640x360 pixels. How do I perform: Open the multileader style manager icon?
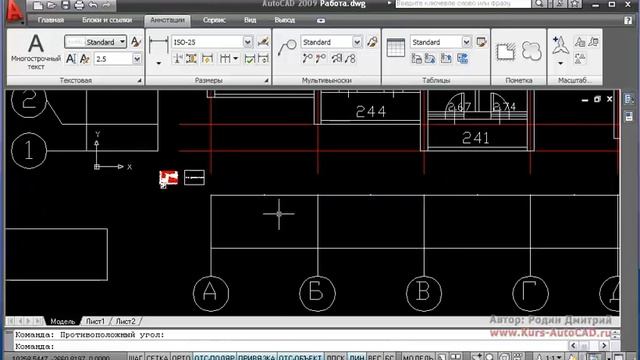click(x=372, y=42)
